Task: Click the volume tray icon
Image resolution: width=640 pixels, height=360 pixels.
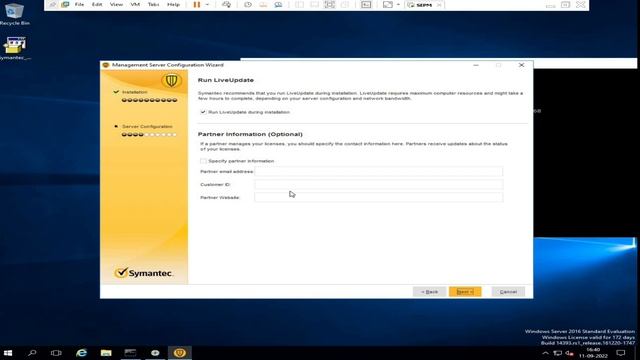Action: (570, 353)
